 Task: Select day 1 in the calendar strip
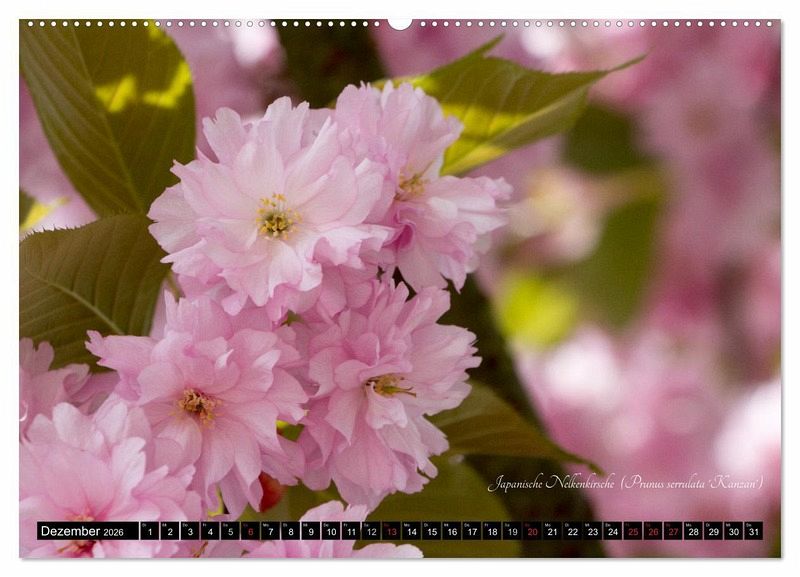149,531
